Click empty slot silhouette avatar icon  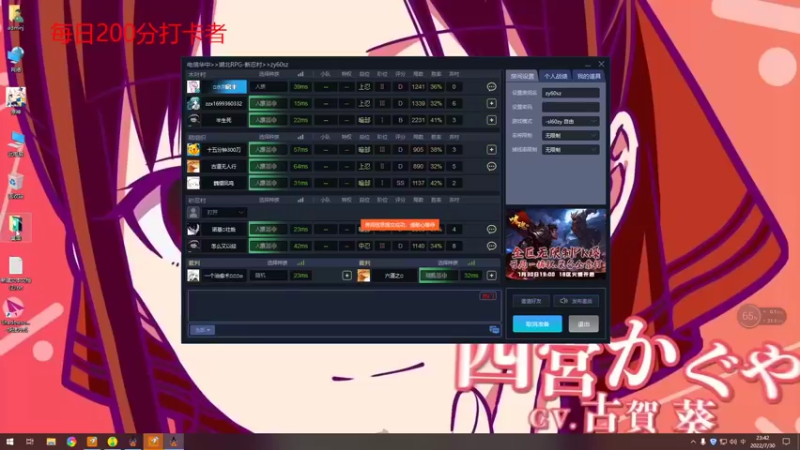[x=193, y=212]
